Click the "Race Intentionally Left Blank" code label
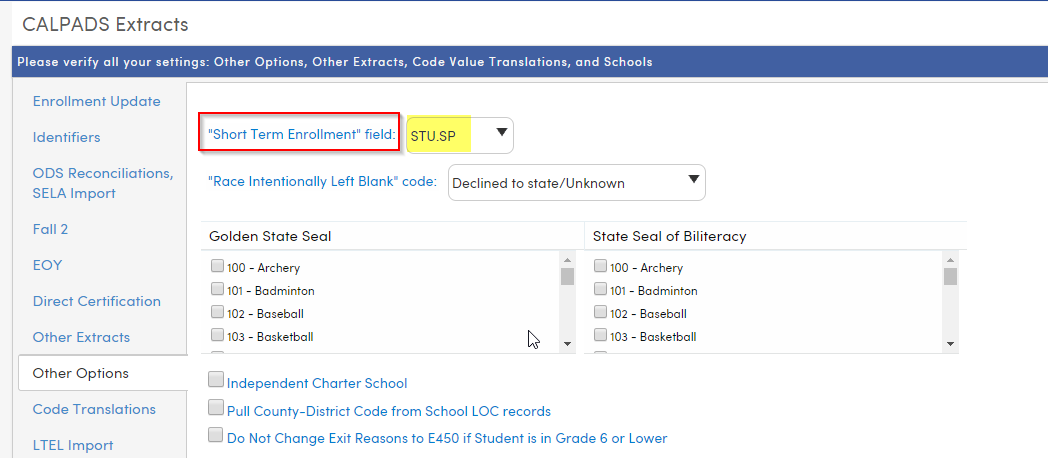1048x458 pixels. click(323, 182)
